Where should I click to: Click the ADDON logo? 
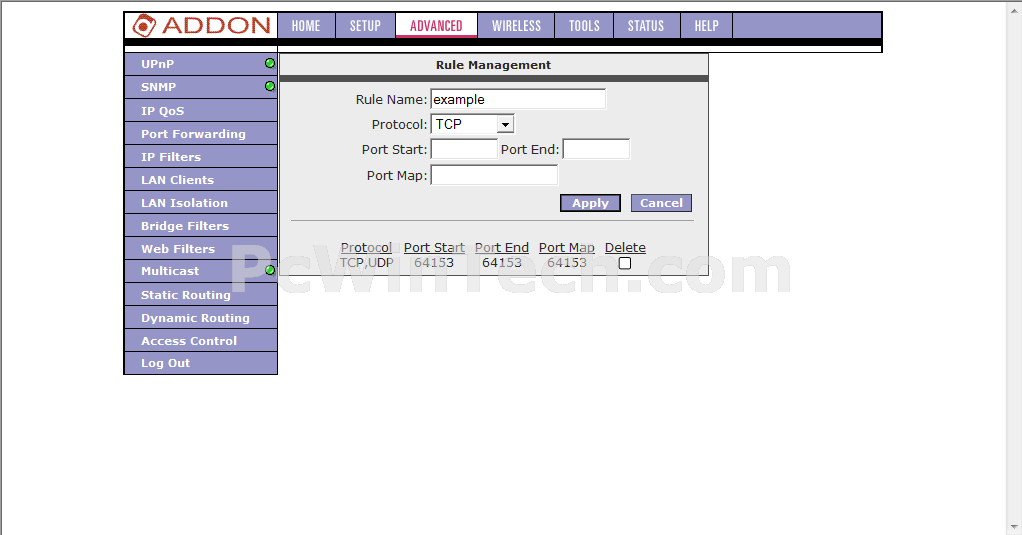[201, 25]
